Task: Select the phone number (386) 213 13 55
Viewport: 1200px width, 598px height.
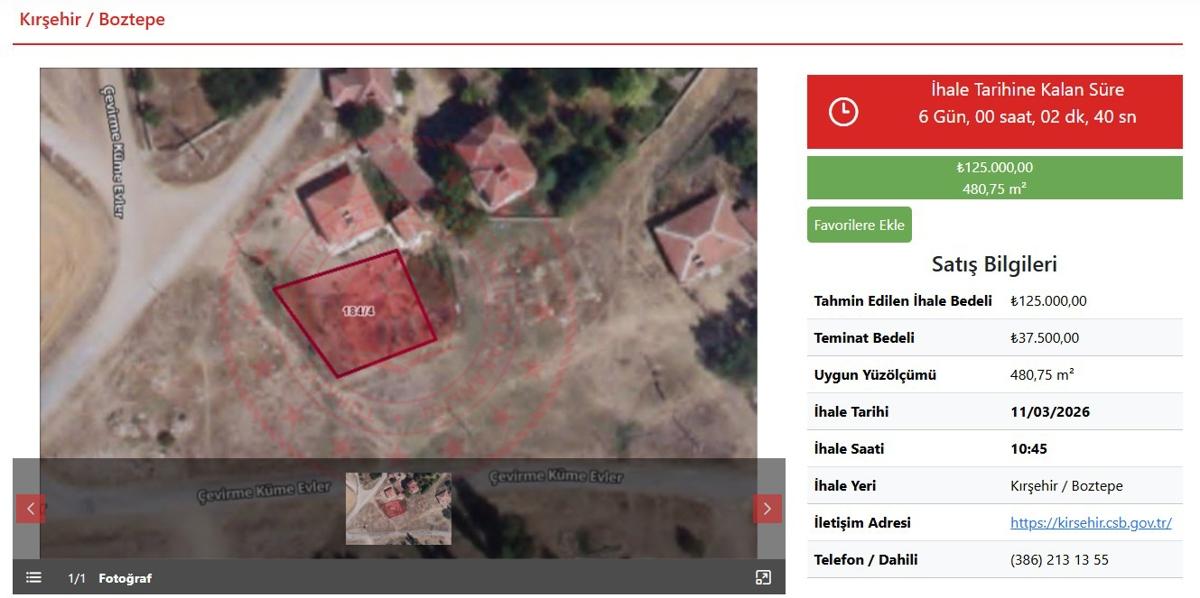Action: (1059, 560)
